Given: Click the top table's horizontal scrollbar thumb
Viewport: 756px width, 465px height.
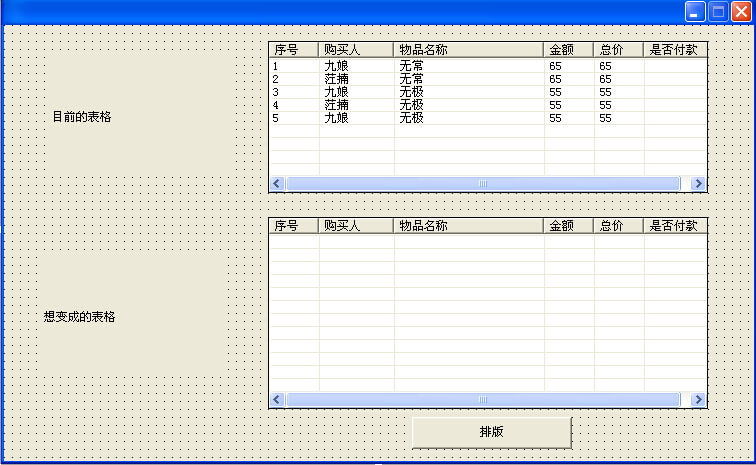Looking at the screenshot, I should click(483, 183).
